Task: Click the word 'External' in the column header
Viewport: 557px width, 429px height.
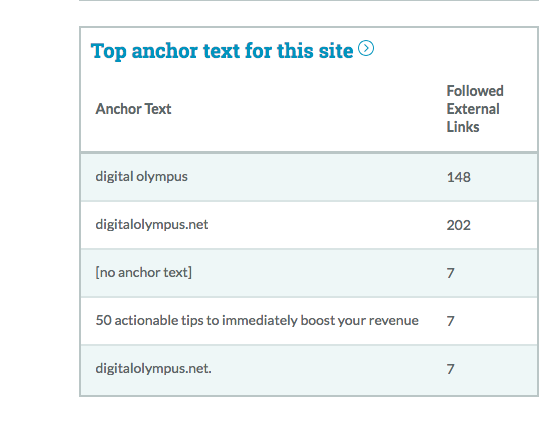Action: coord(473,109)
